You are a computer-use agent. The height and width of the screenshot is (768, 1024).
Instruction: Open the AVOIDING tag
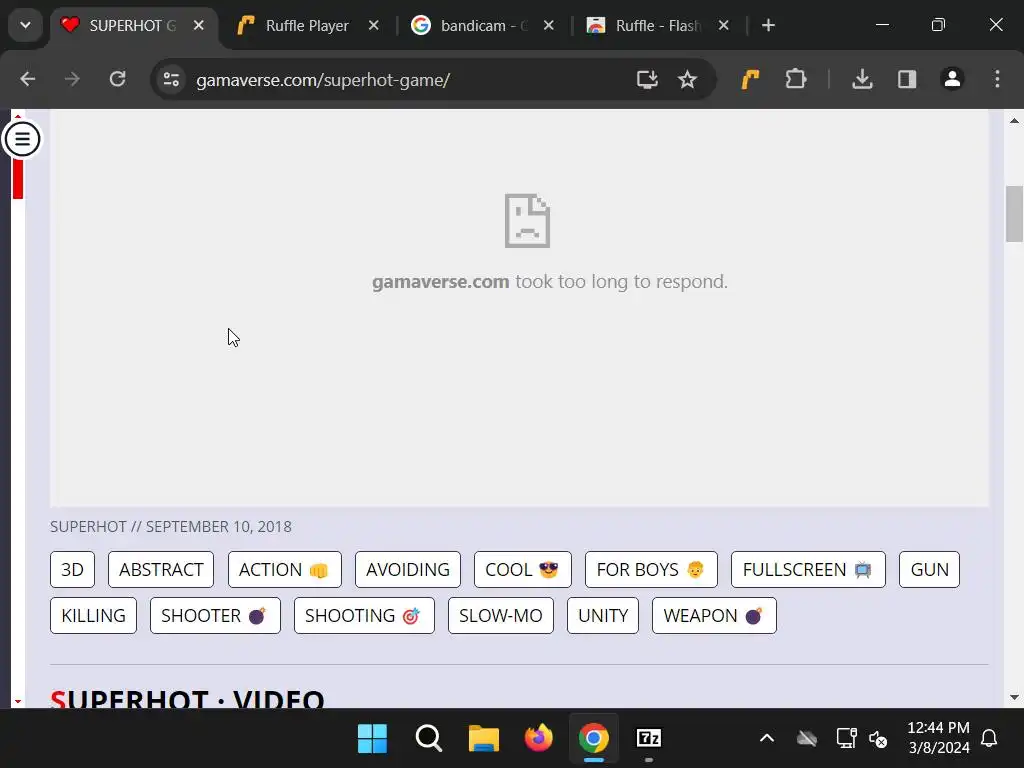[408, 569]
